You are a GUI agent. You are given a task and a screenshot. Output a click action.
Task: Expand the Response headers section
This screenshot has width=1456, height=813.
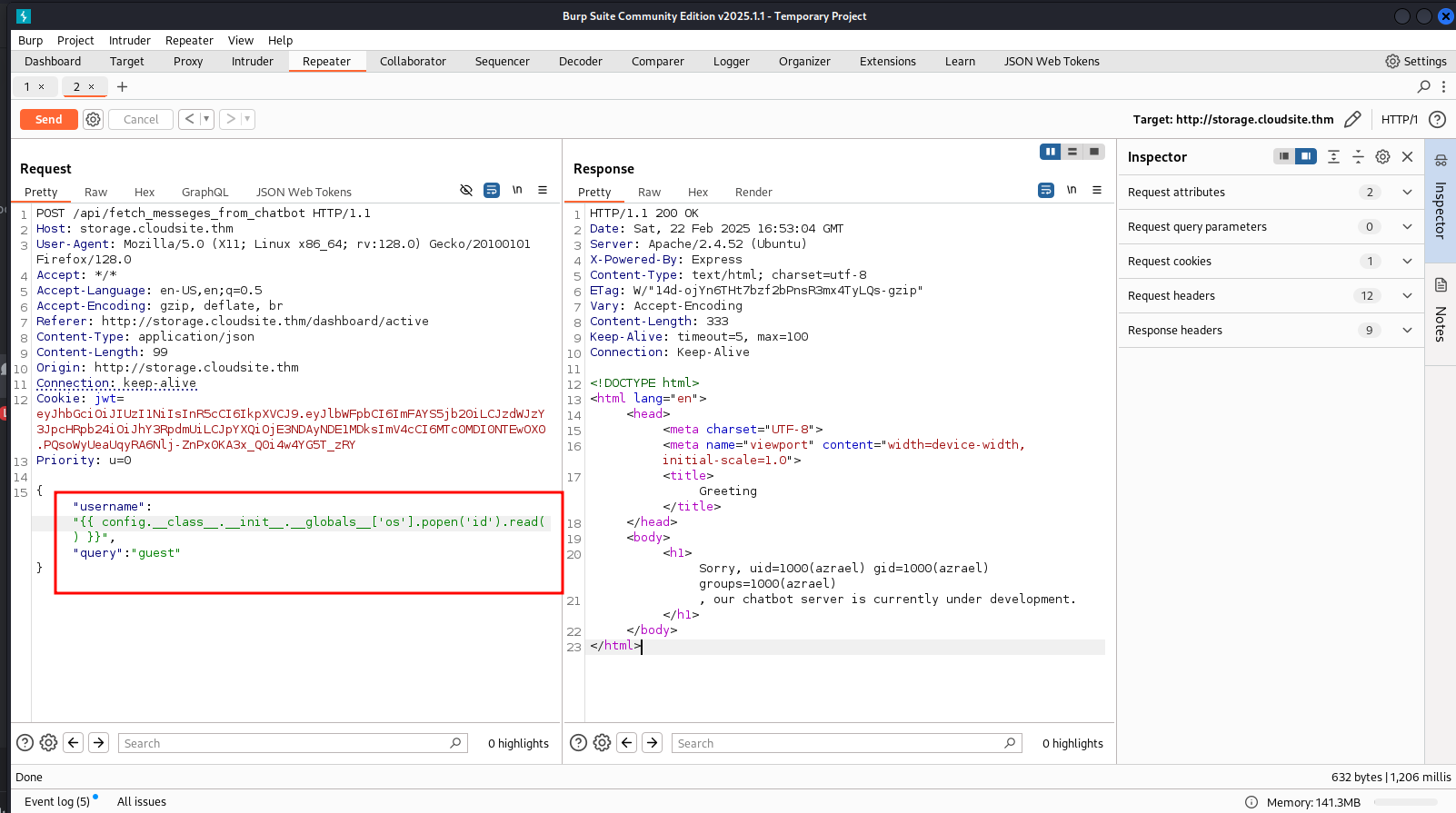coord(1407,331)
